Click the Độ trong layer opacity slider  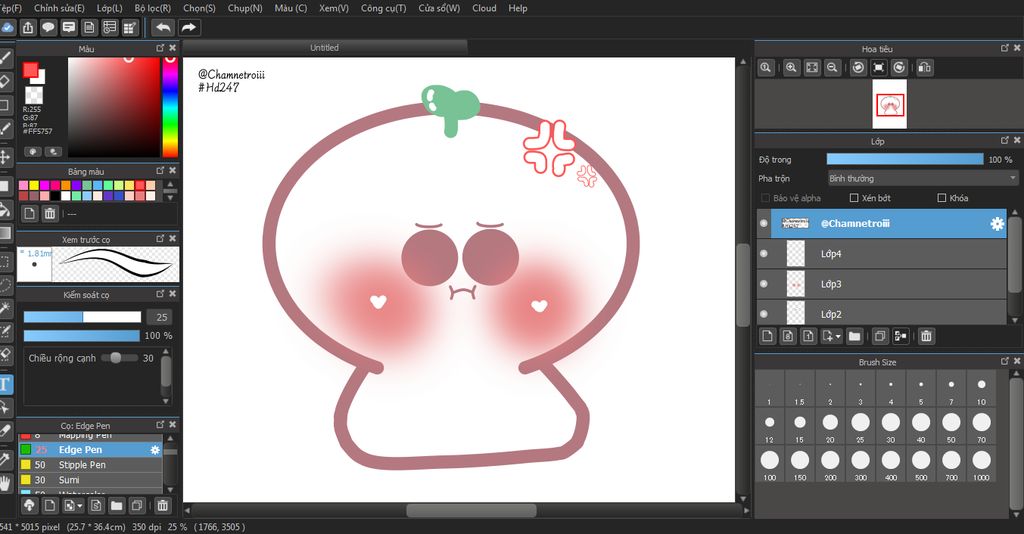click(x=904, y=159)
